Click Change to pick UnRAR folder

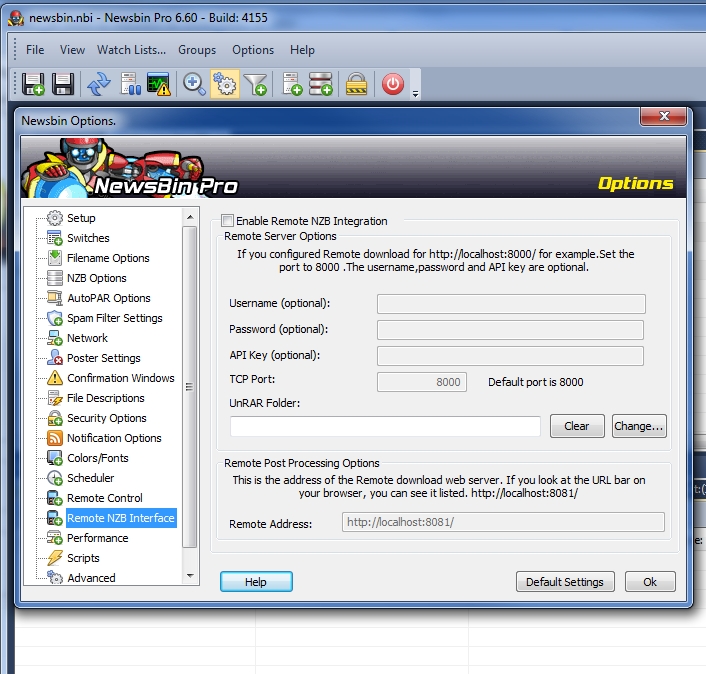639,426
